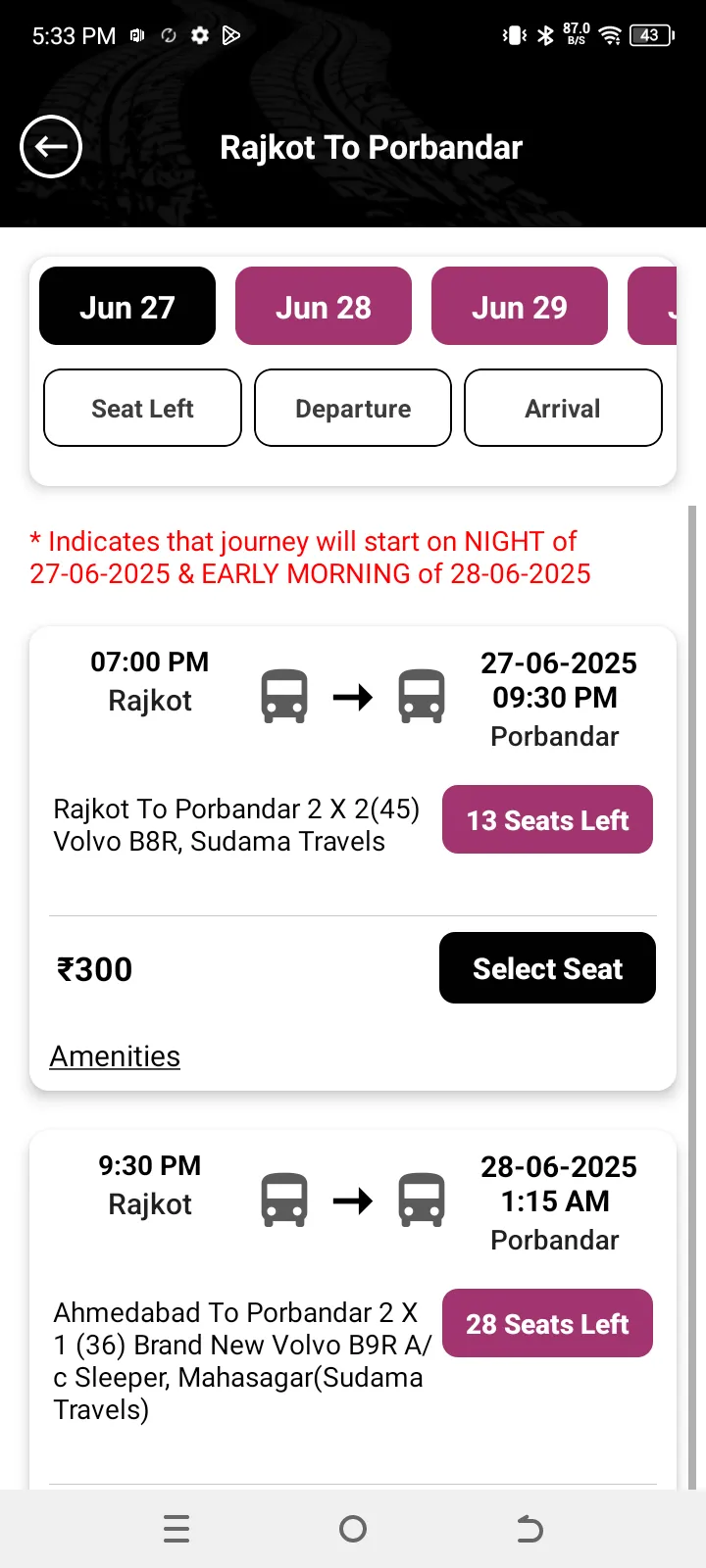Click the vertical scrollbar on the right edge
The width and height of the screenshot is (706, 1568).
tap(692, 980)
